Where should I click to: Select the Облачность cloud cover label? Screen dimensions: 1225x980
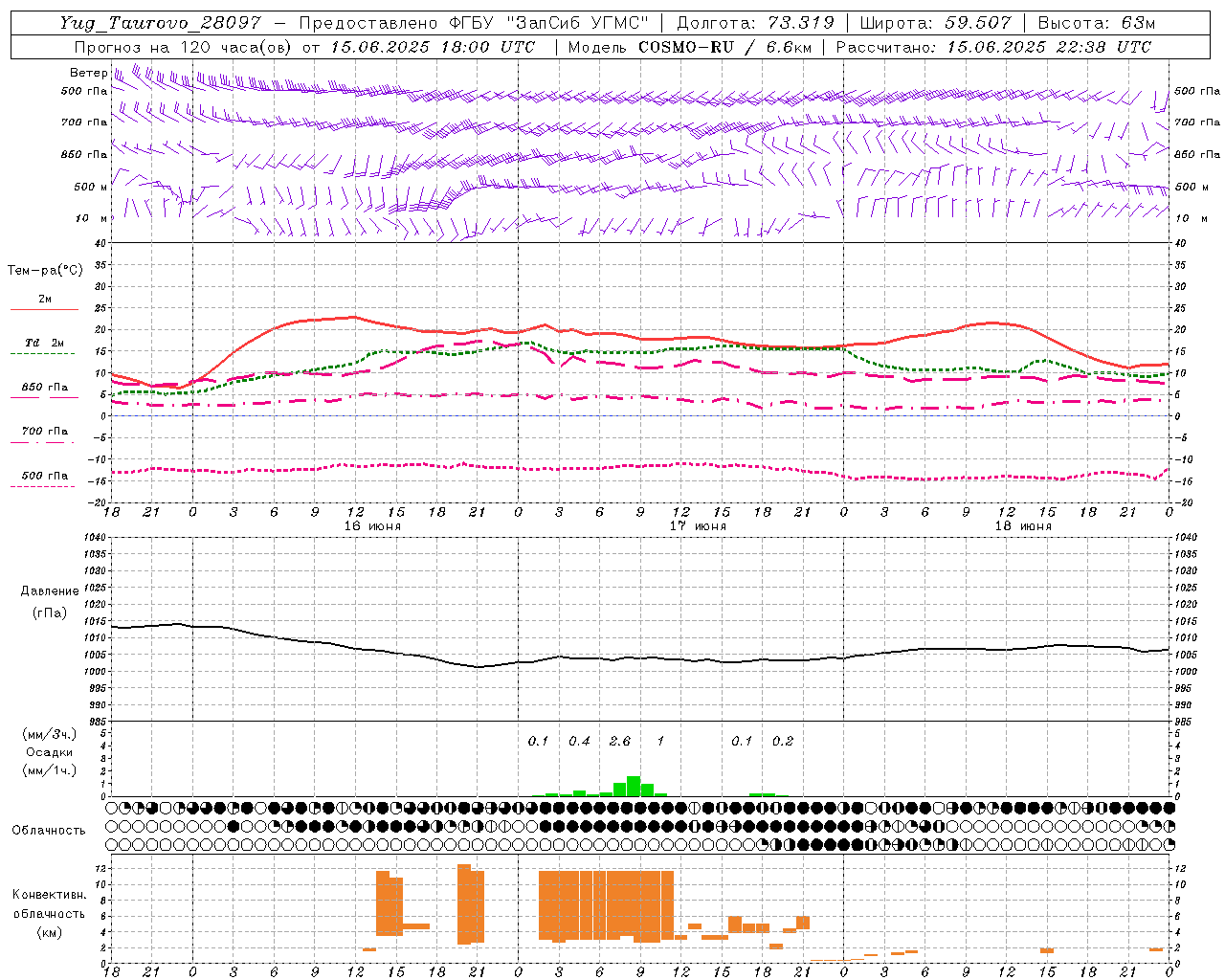coord(49,831)
